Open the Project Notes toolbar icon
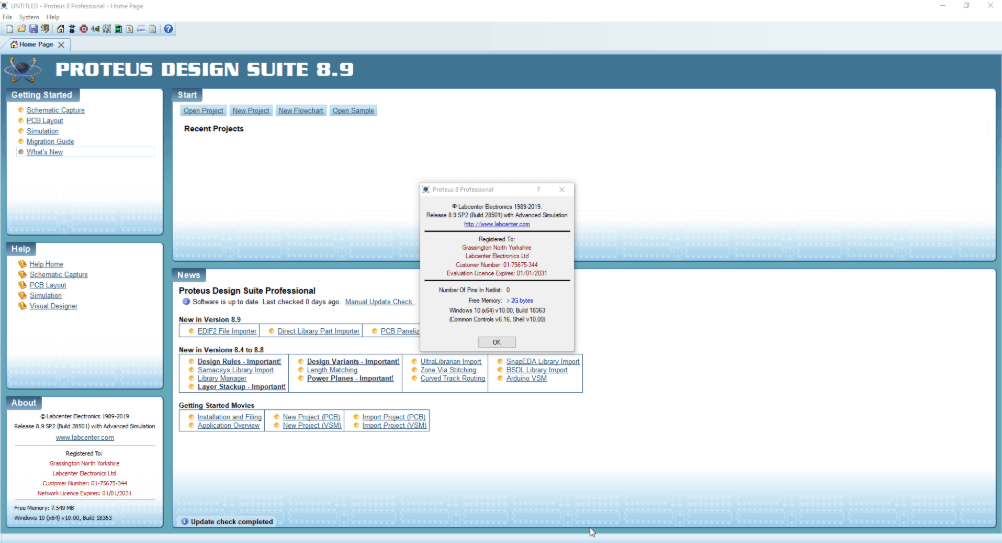1002x543 pixels. 153,29
